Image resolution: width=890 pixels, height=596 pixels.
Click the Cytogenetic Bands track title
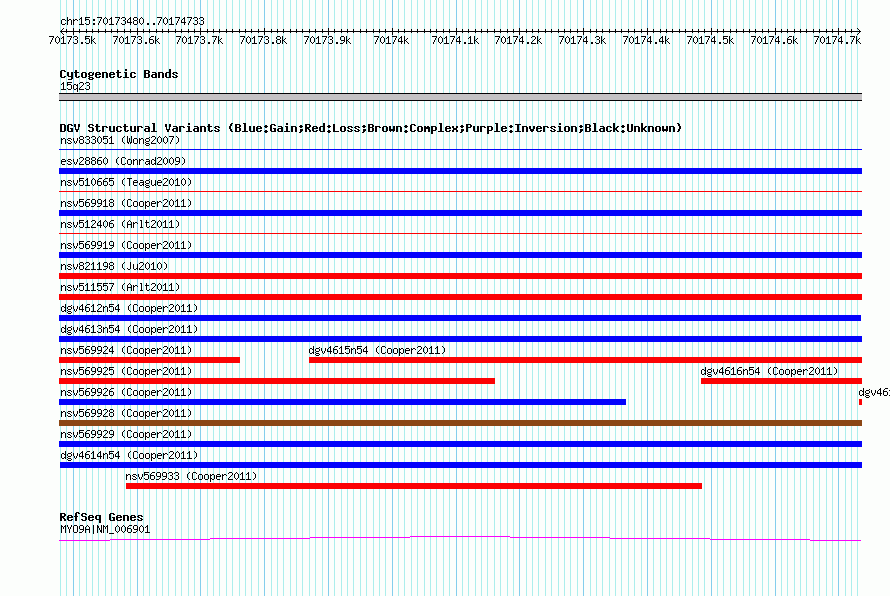(x=119, y=74)
